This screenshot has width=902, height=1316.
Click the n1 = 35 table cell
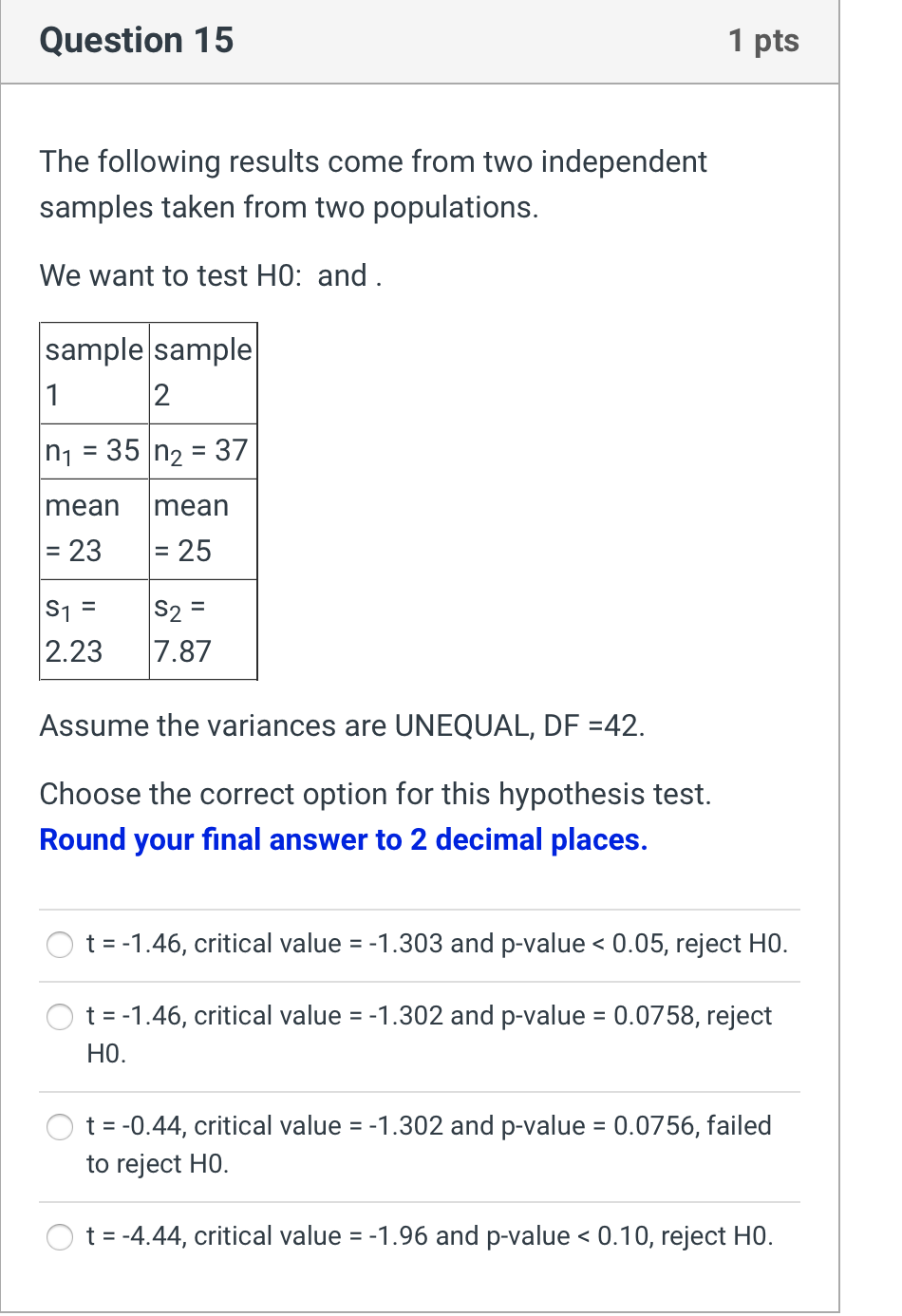click(x=93, y=451)
